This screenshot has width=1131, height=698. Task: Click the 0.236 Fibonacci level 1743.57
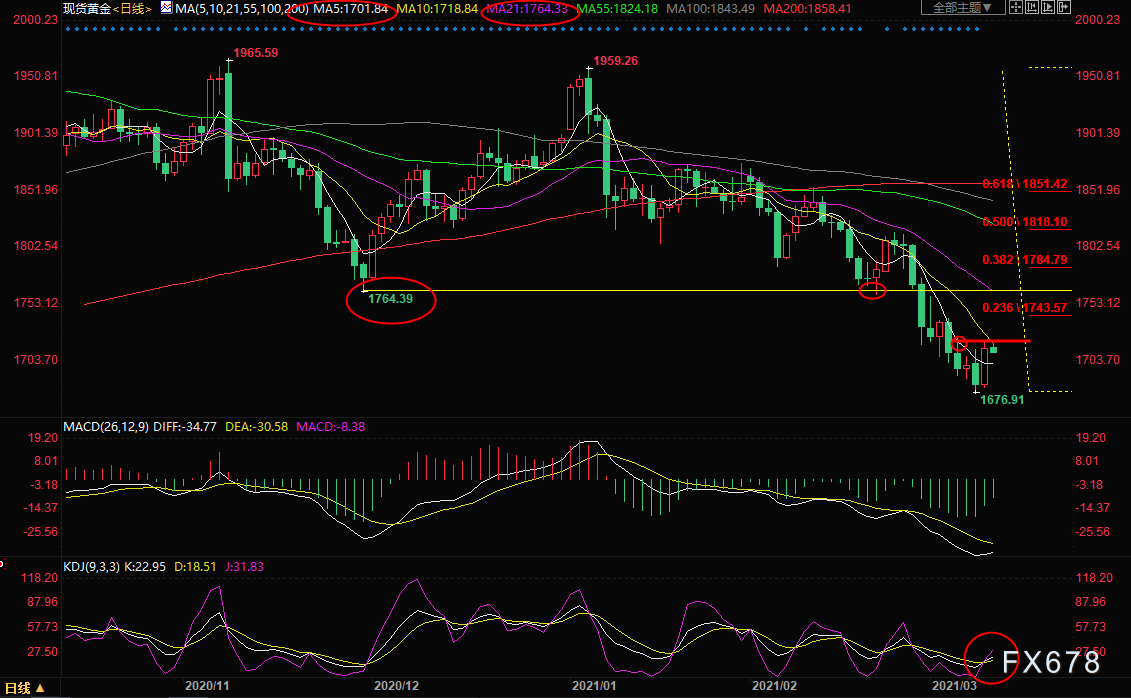(x=1025, y=308)
